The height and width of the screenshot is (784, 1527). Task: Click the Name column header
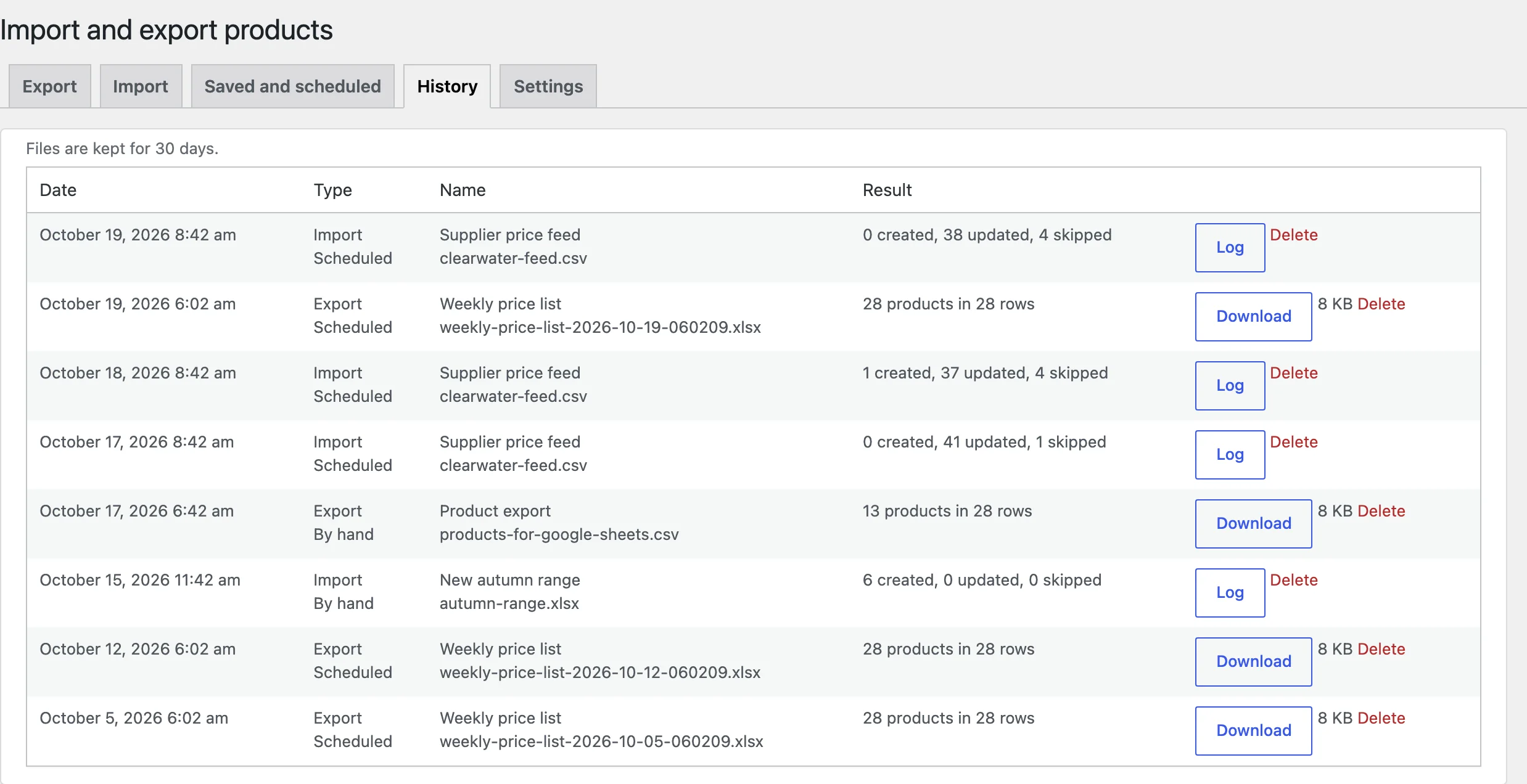point(463,190)
